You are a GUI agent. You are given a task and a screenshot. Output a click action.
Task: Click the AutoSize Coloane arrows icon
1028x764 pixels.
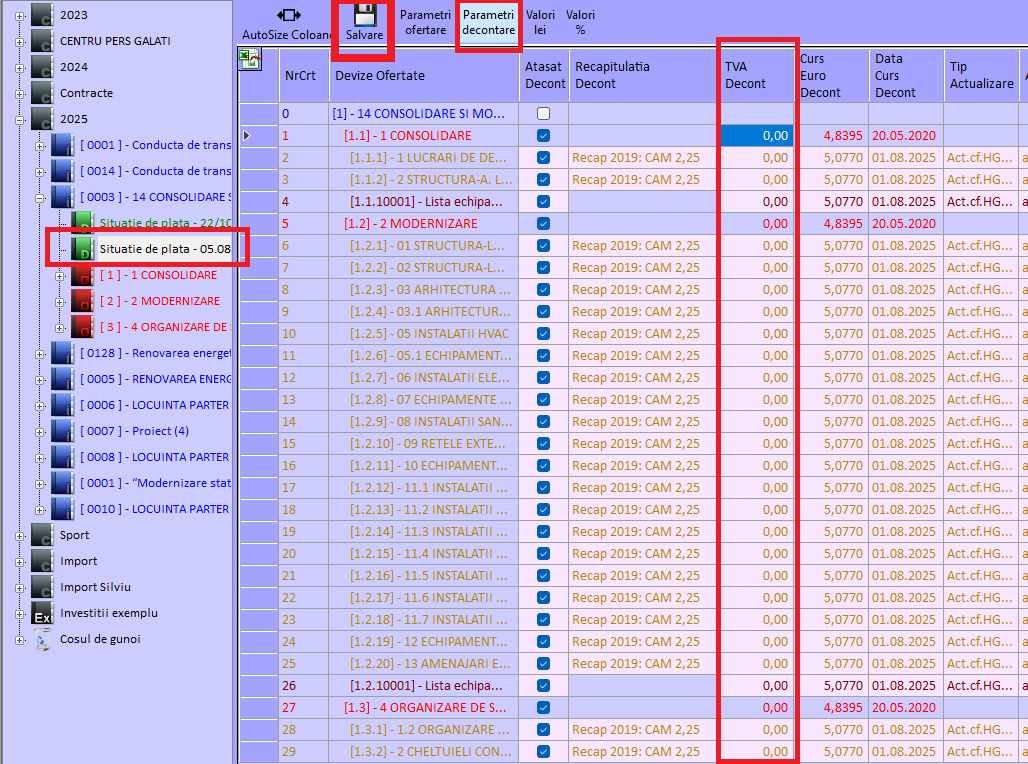coord(289,15)
